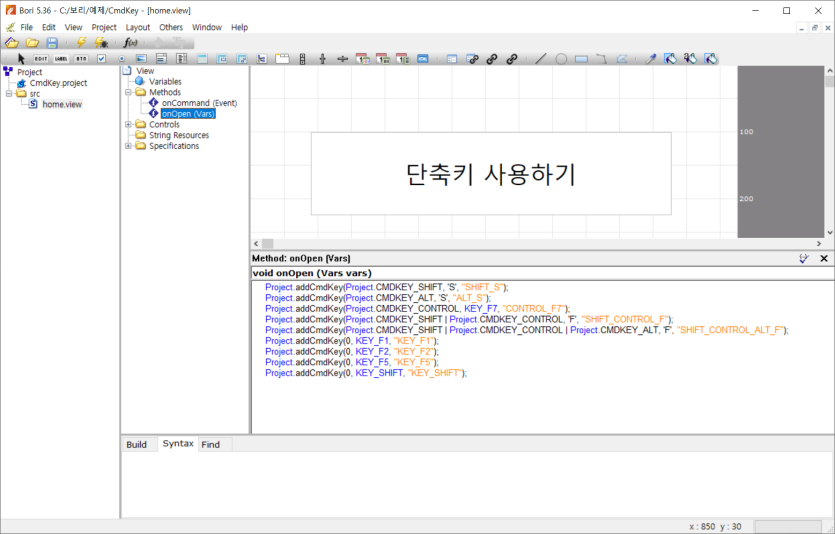This screenshot has height=534, width=835.
Task: Click the canvas horizontal scrollbar left arrow
Action: [256, 243]
